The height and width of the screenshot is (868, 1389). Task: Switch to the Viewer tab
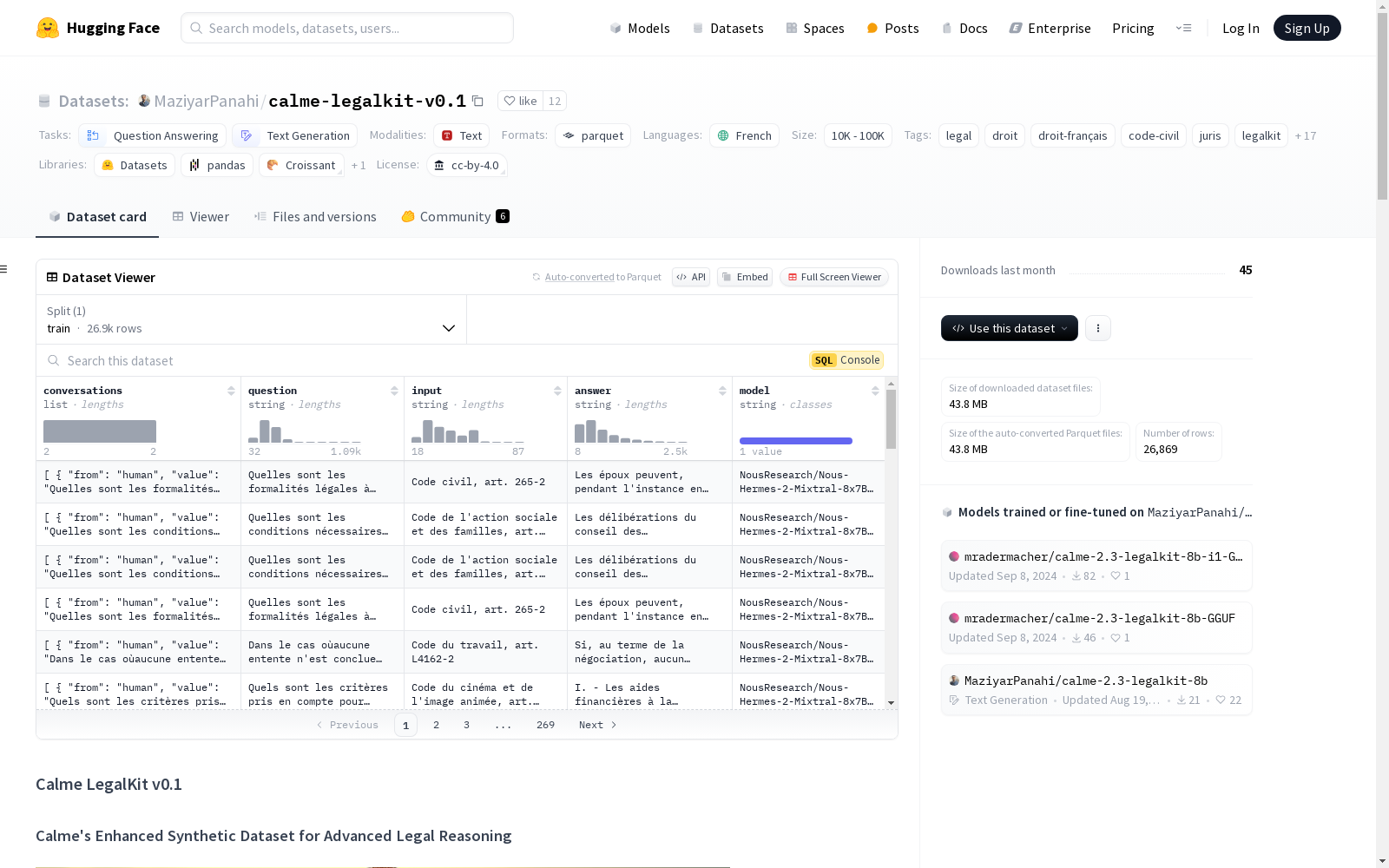click(x=201, y=217)
